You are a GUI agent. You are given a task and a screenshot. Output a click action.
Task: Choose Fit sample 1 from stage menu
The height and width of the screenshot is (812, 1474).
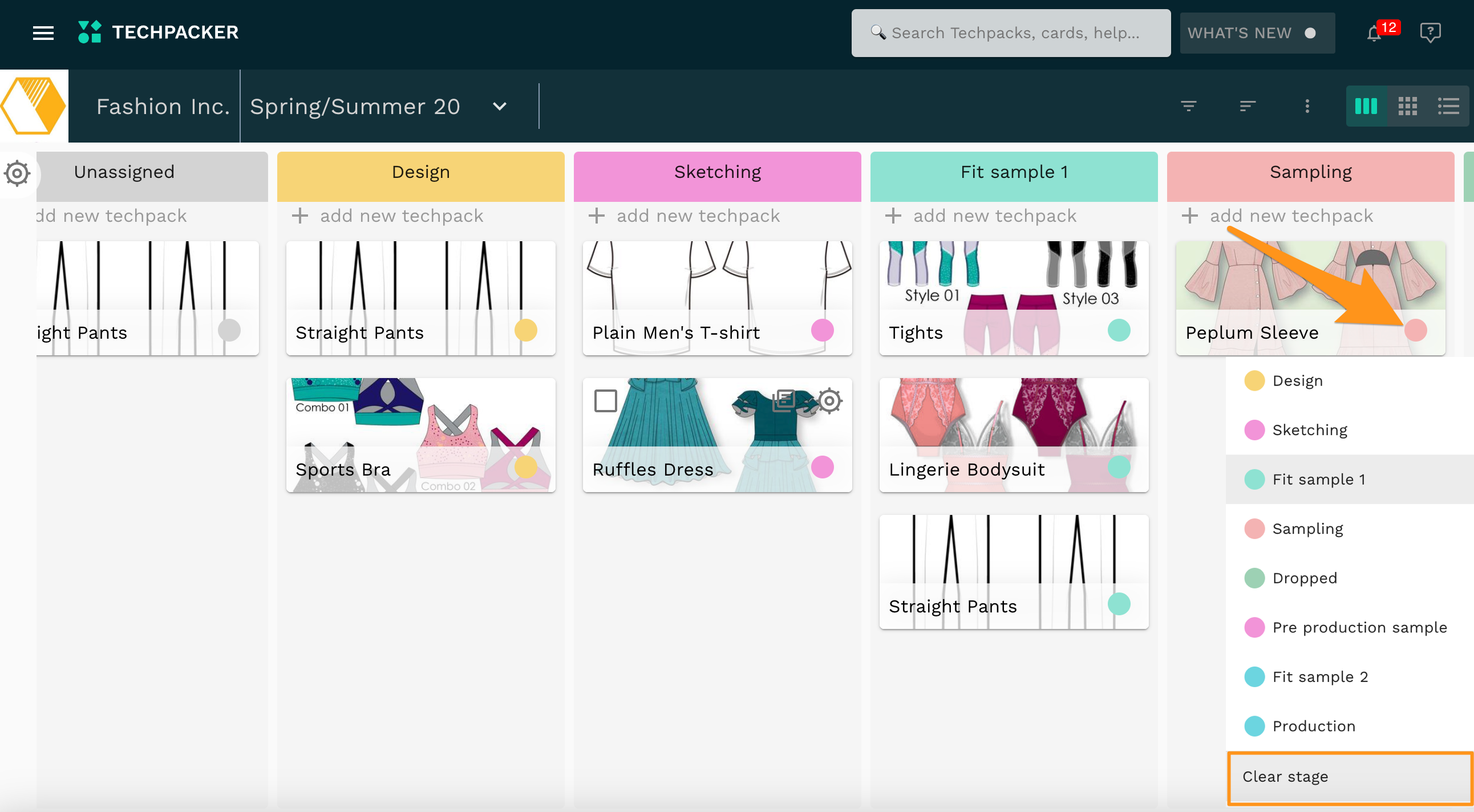1318,479
